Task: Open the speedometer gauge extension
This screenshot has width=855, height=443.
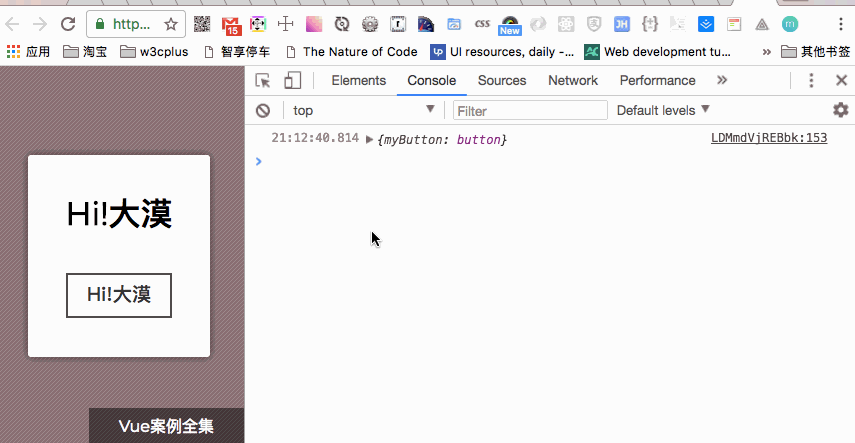Action: (x=426, y=24)
